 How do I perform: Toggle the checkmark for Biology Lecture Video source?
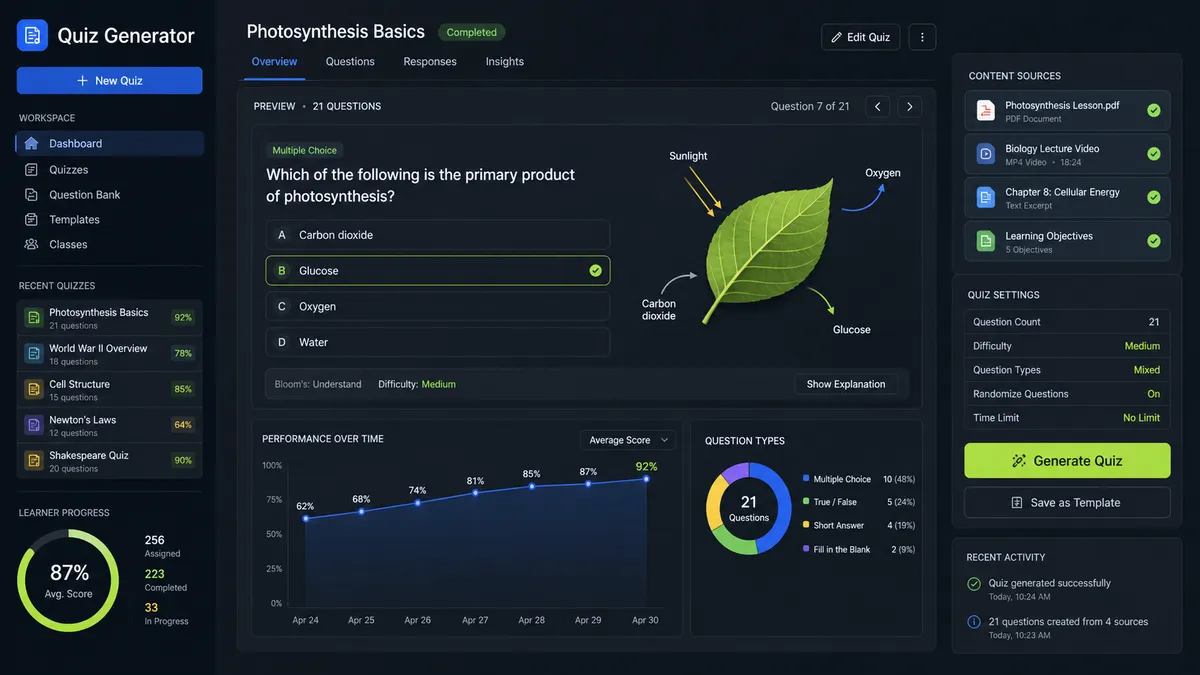[1154, 154]
